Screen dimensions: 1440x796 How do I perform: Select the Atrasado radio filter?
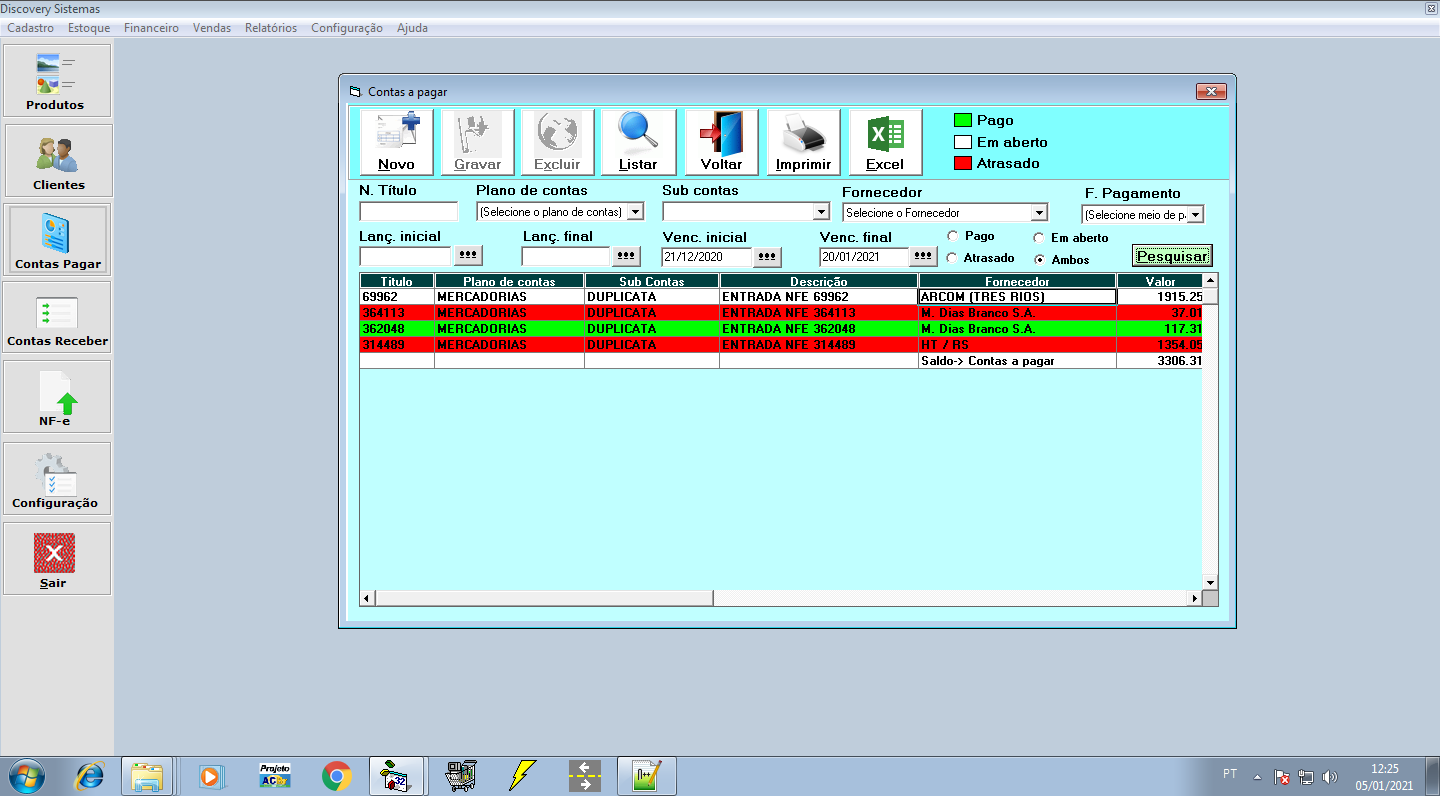point(952,258)
